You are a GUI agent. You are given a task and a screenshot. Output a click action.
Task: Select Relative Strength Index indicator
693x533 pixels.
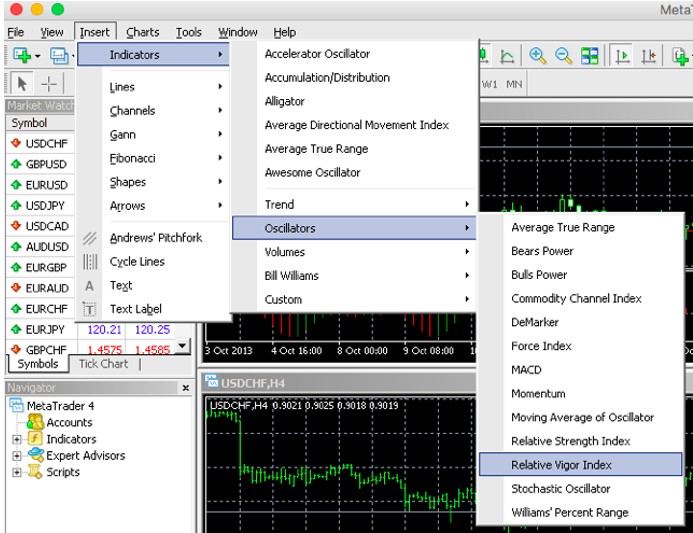click(x=580, y=441)
